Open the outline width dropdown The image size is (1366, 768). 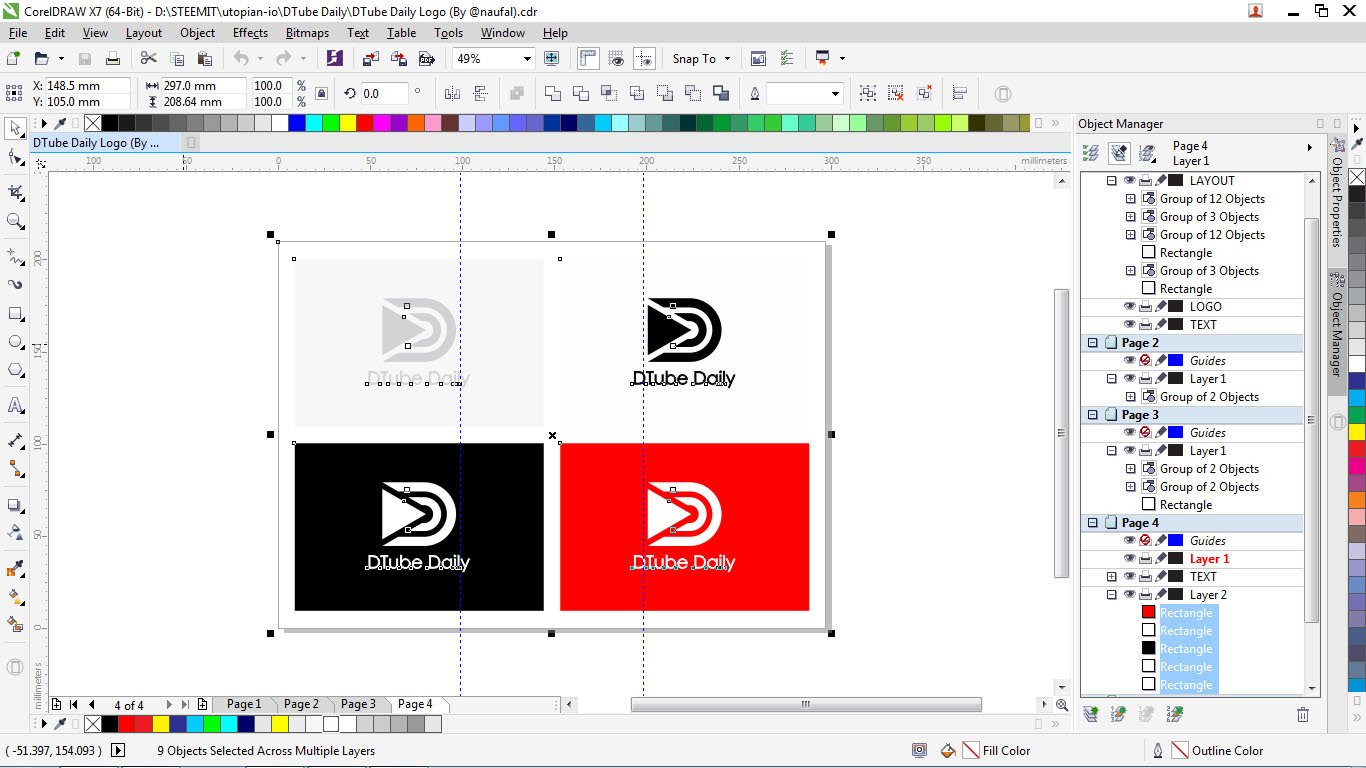pyautogui.click(x=835, y=94)
